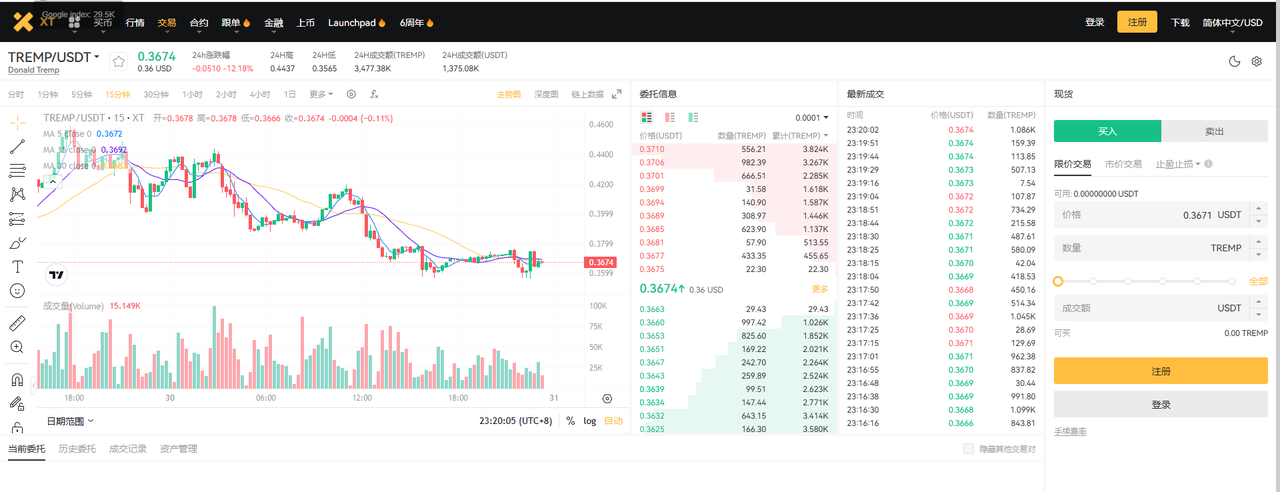Select the 卖出 sell button
Image resolution: width=1280 pixels, height=492 pixels.
pos(1215,131)
